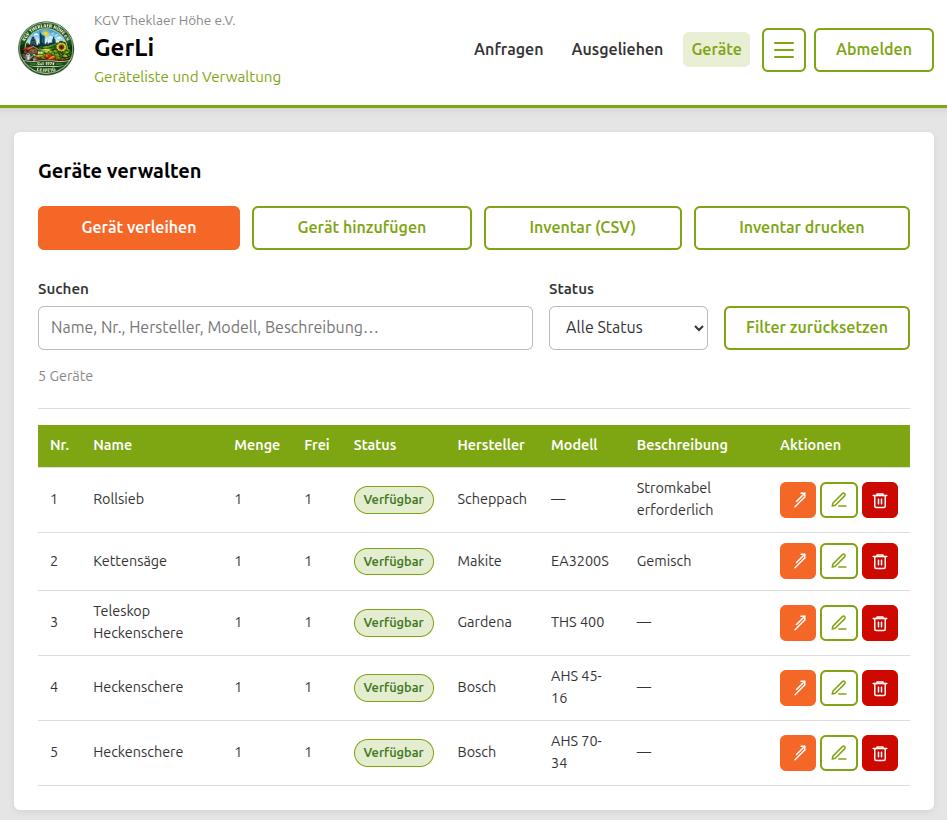Export the inventory with Inventar (CSV)
Screen dimensions: 947x820
(x=583, y=228)
